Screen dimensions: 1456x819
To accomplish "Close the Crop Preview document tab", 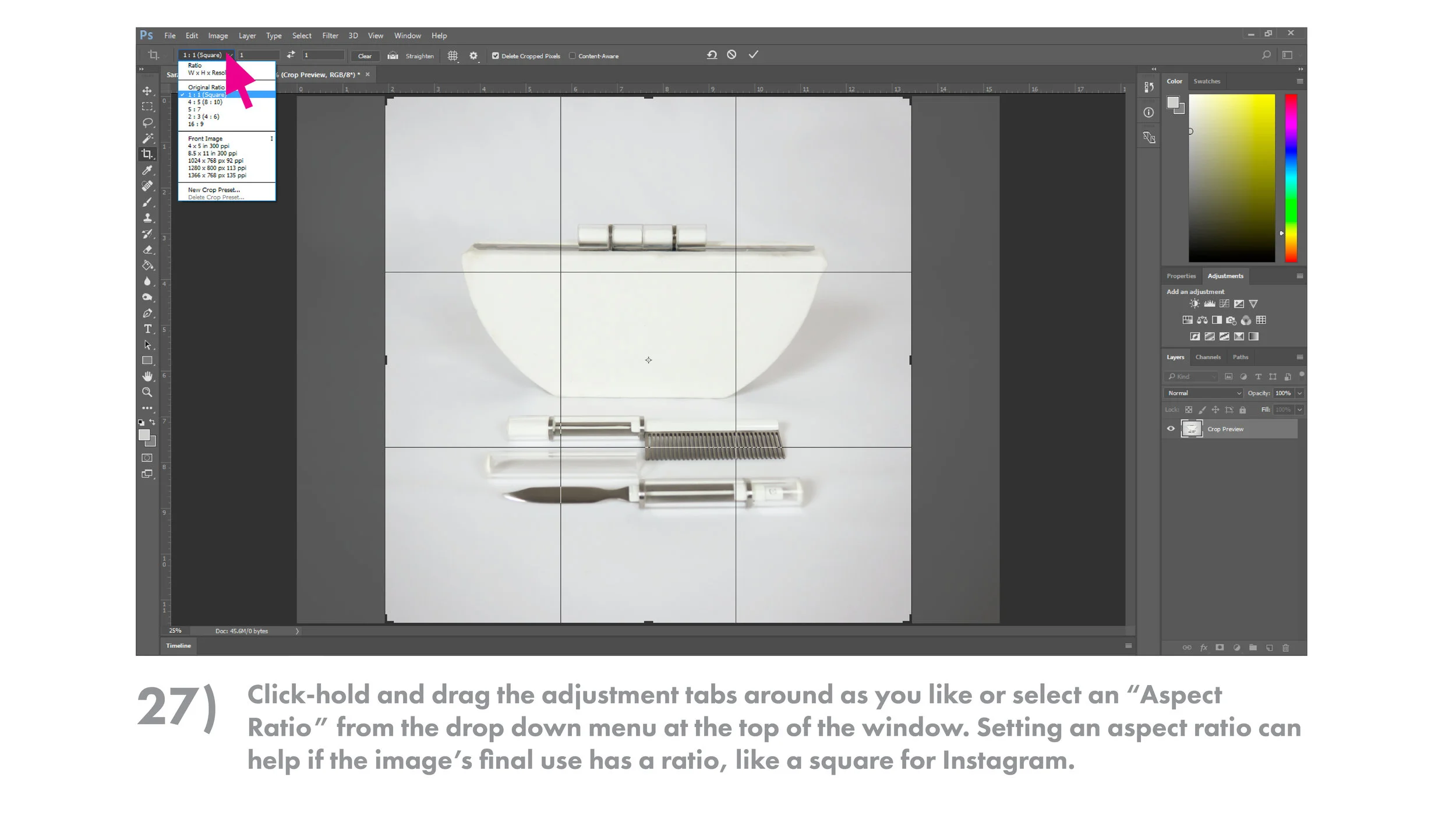I will coord(367,75).
